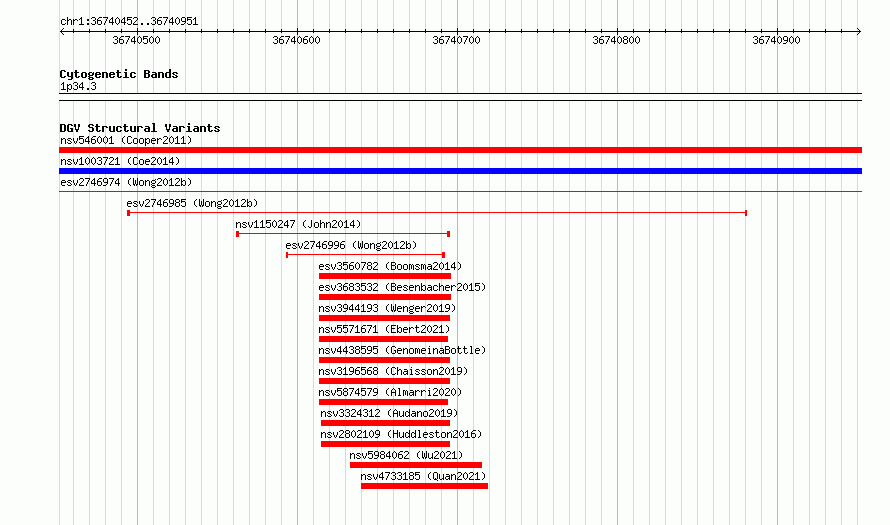Click the nsv546001 (Cooper2011) red variant bar
This screenshot has height=525, width=890.
pyautogui.click(x=460, y=150)
